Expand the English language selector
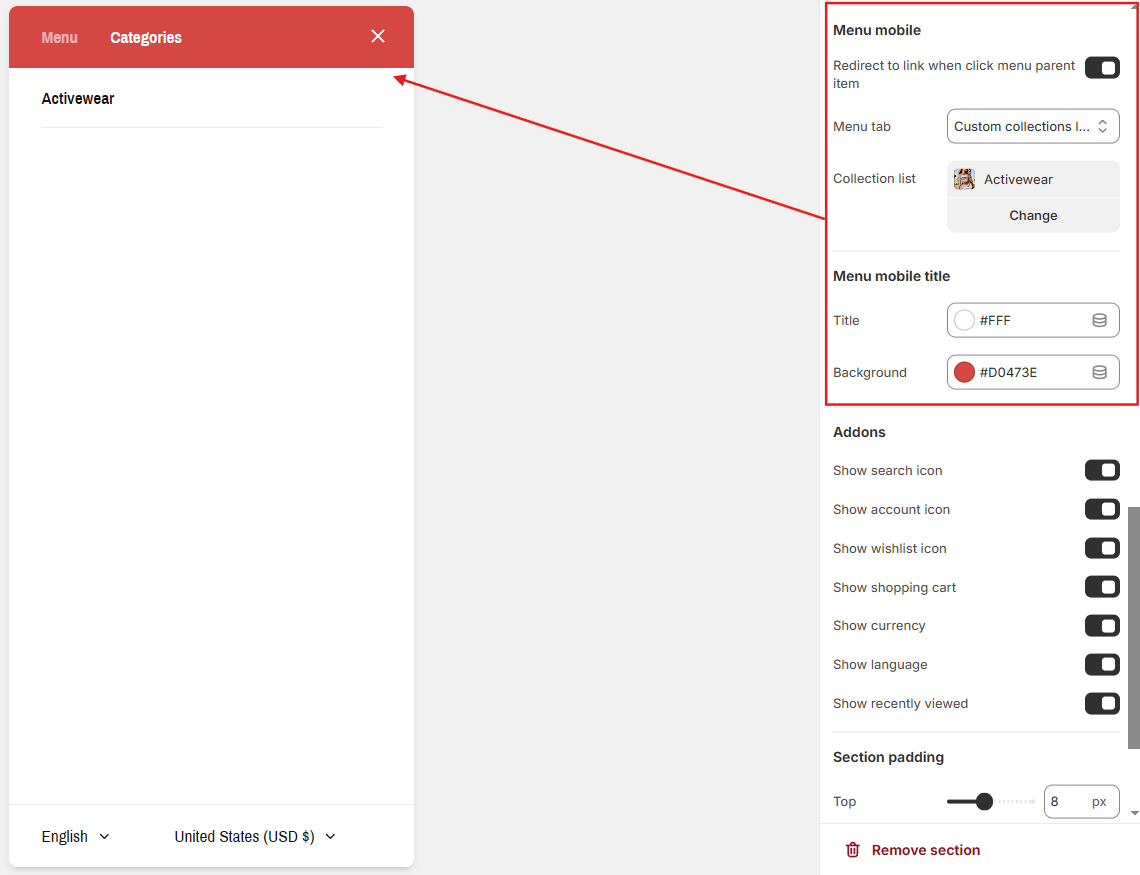1140x875 pixels. [76, 837]
